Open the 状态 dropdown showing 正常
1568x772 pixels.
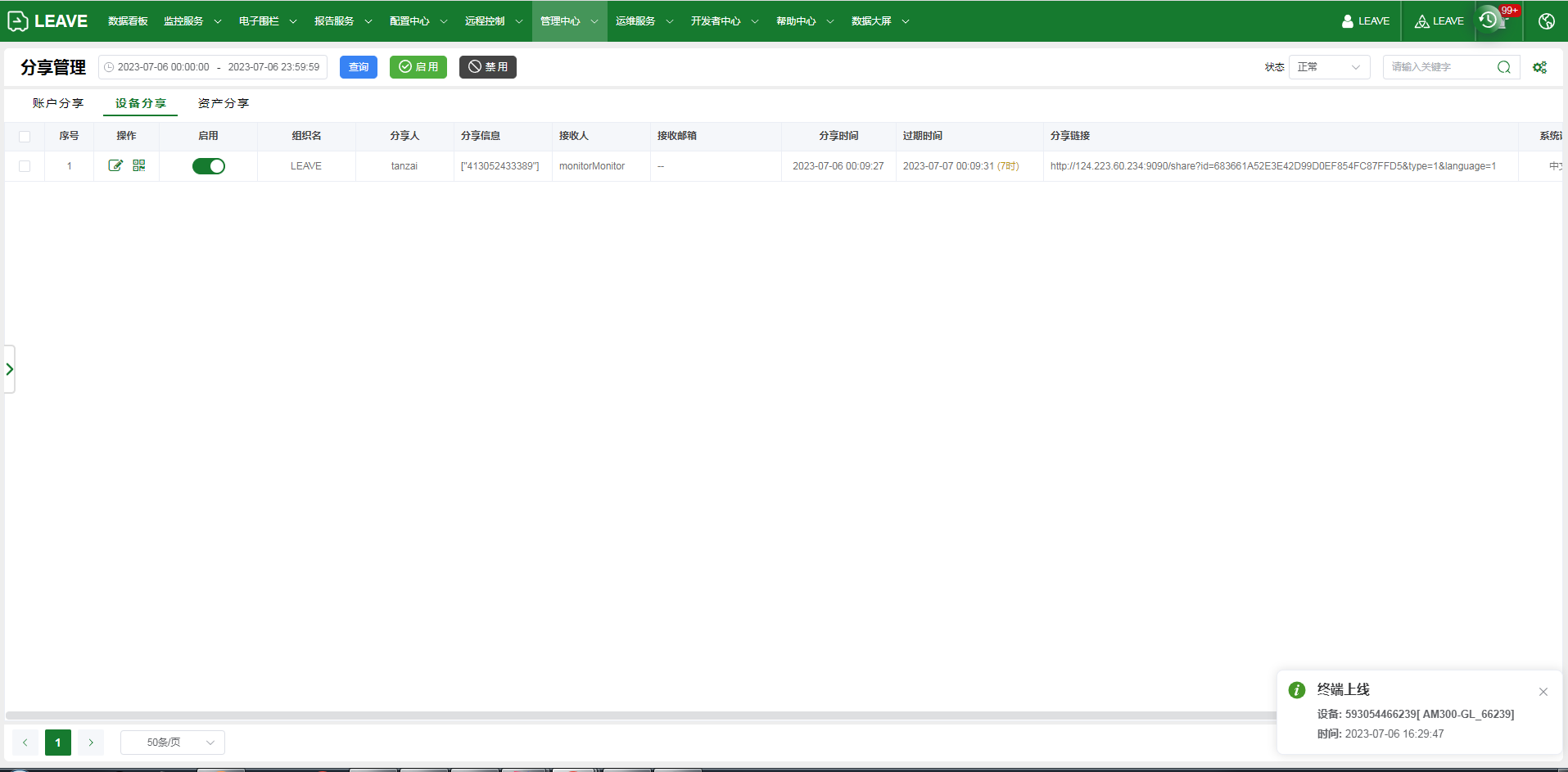pyautogui.click(x=1328, y=67)
